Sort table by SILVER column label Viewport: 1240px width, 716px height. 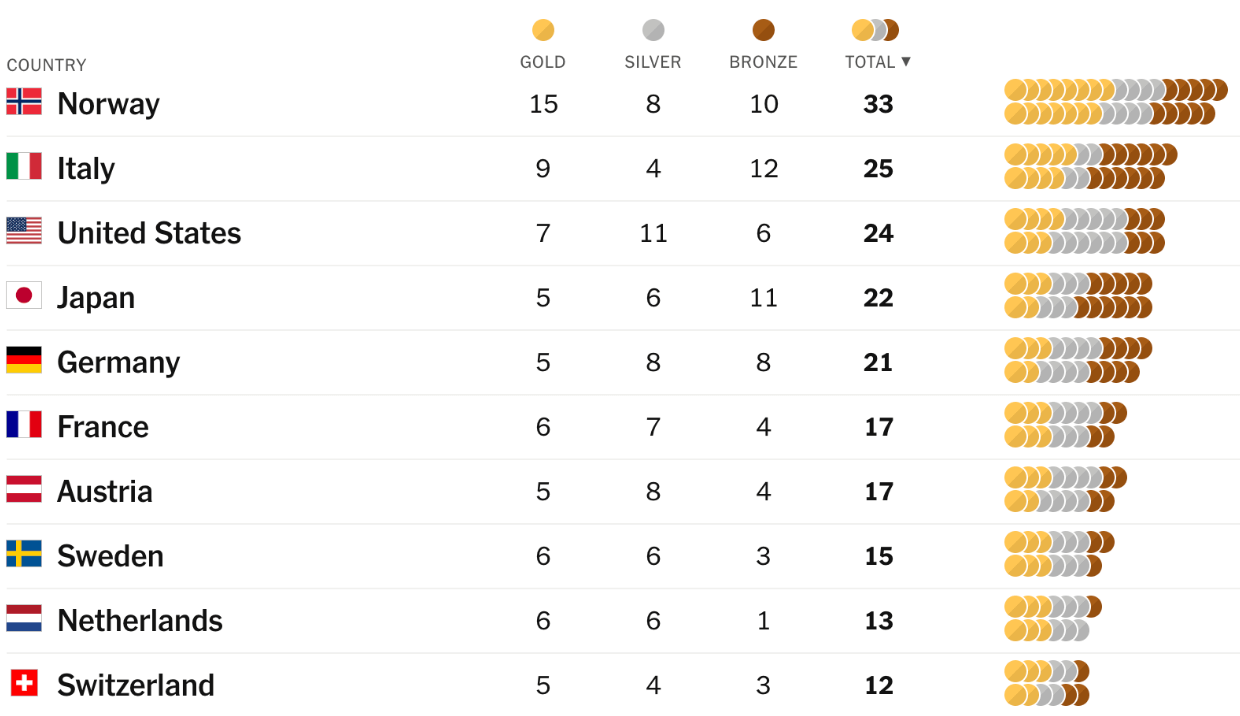(653, 62)
